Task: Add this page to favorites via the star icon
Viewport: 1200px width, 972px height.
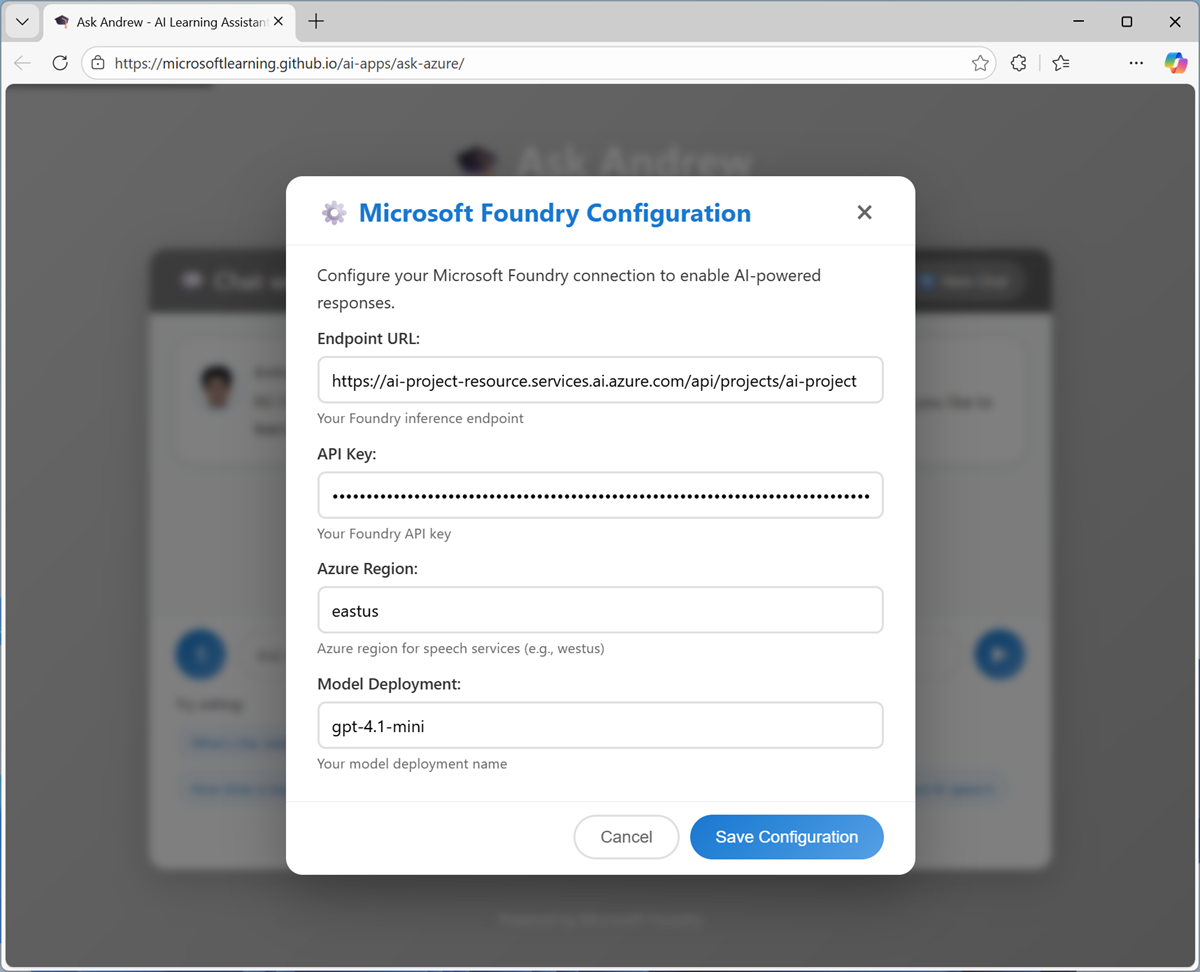Action: click(x=979, y=62)
